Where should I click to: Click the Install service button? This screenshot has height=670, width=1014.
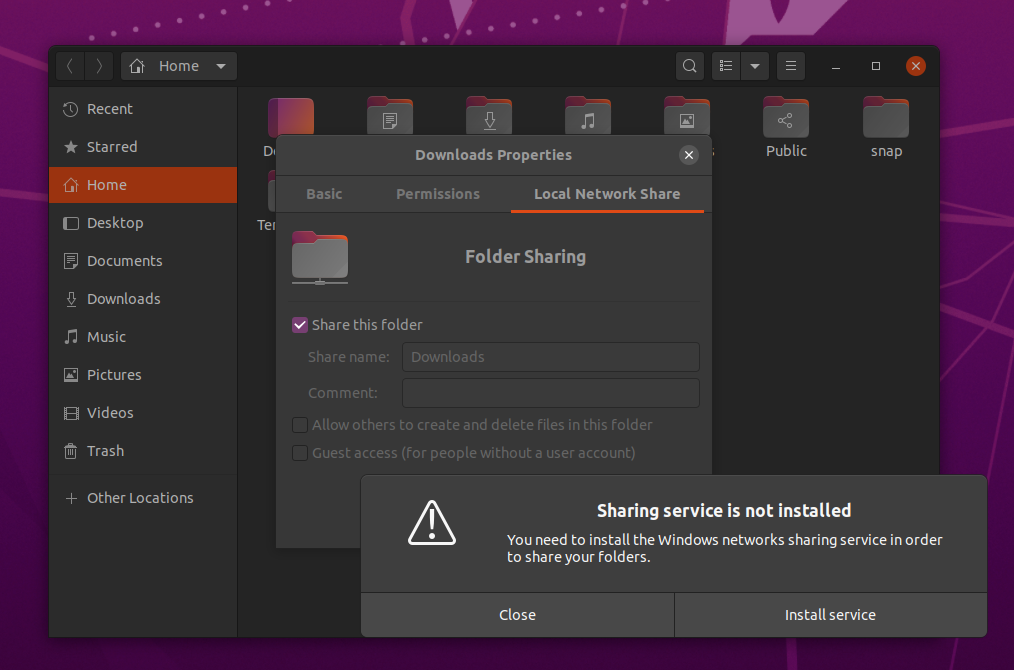(830, 615)
